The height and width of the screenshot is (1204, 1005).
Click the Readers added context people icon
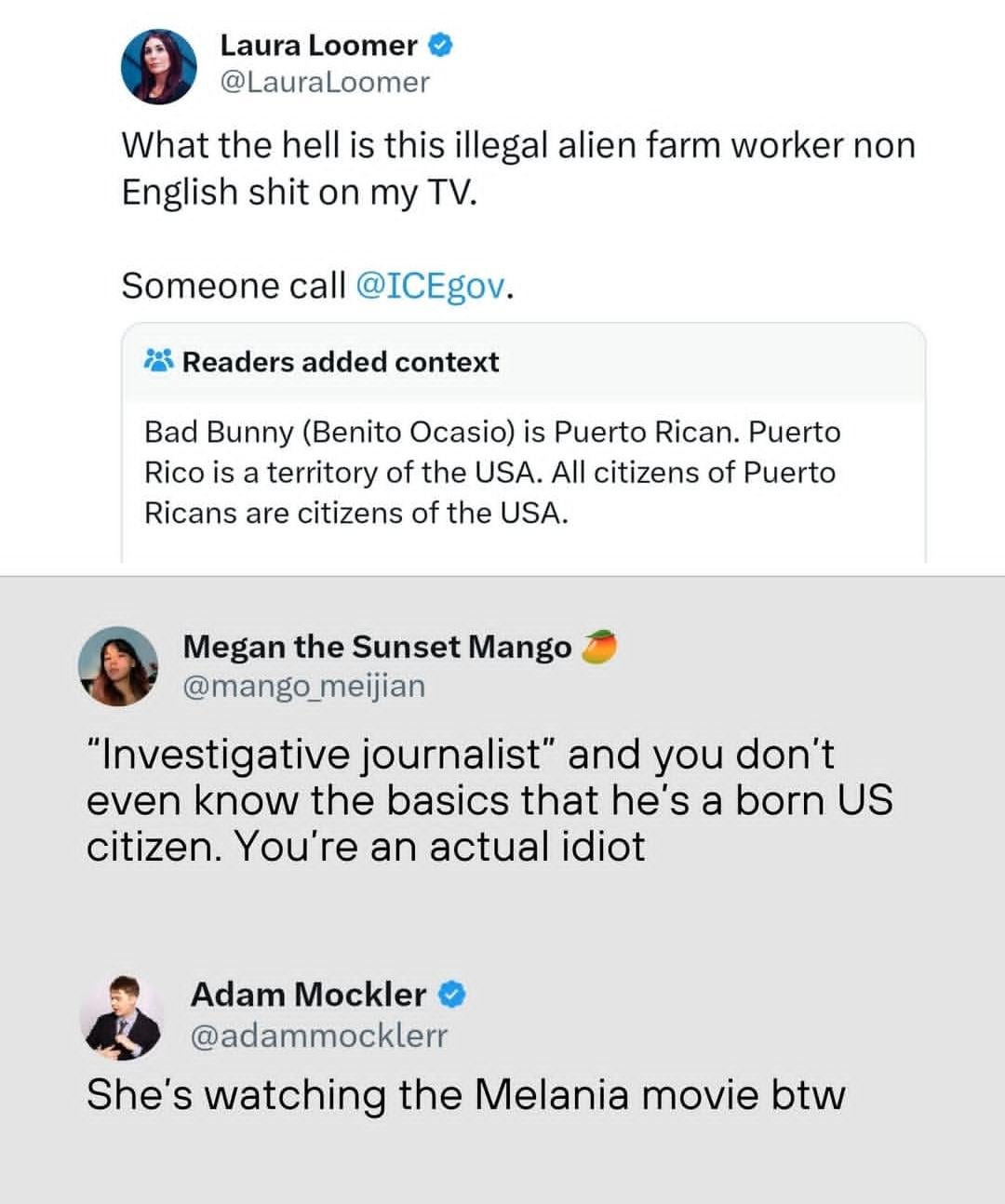coord(158,361)
